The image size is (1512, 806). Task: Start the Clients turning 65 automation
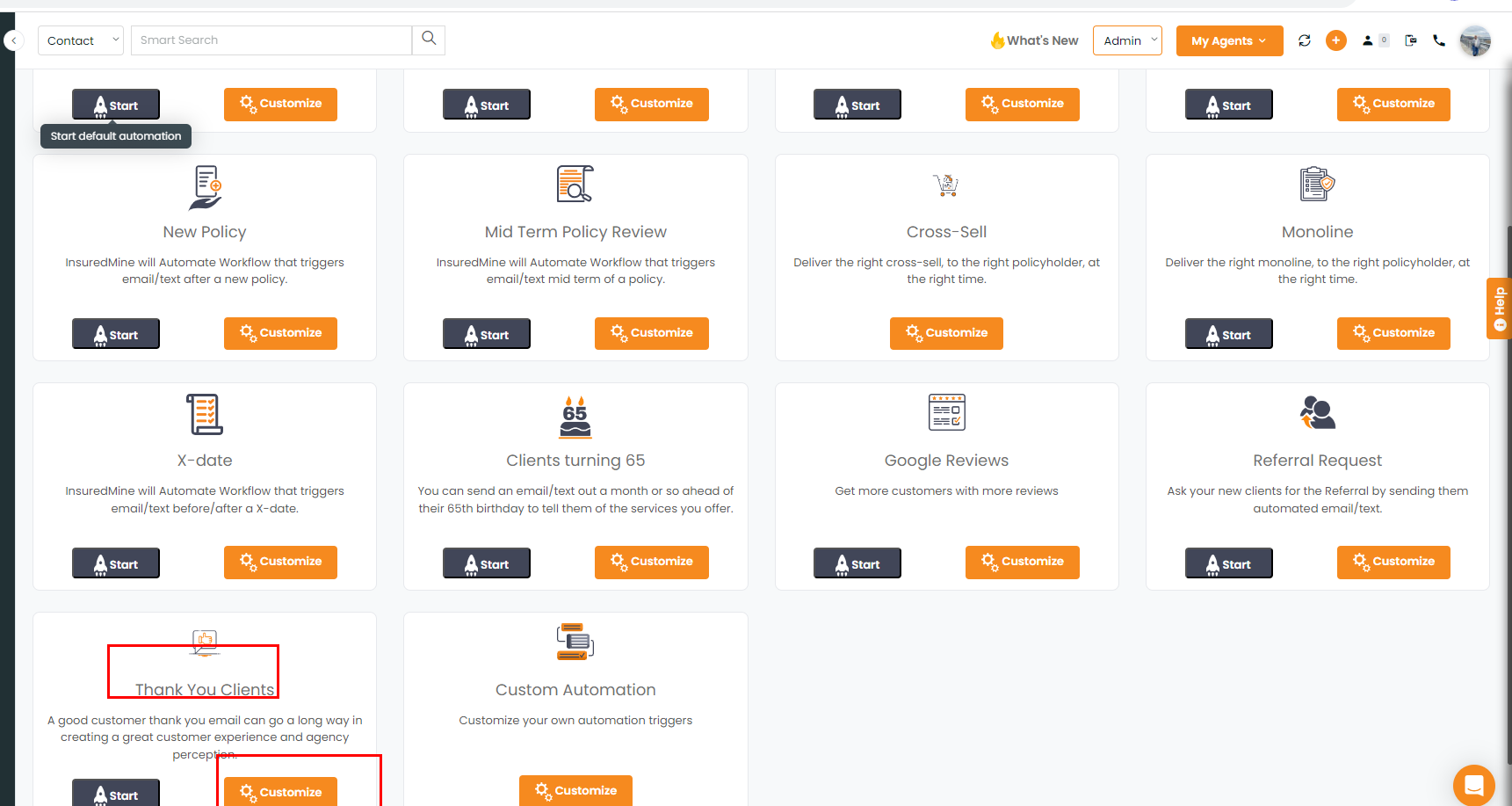click(487, 563)
